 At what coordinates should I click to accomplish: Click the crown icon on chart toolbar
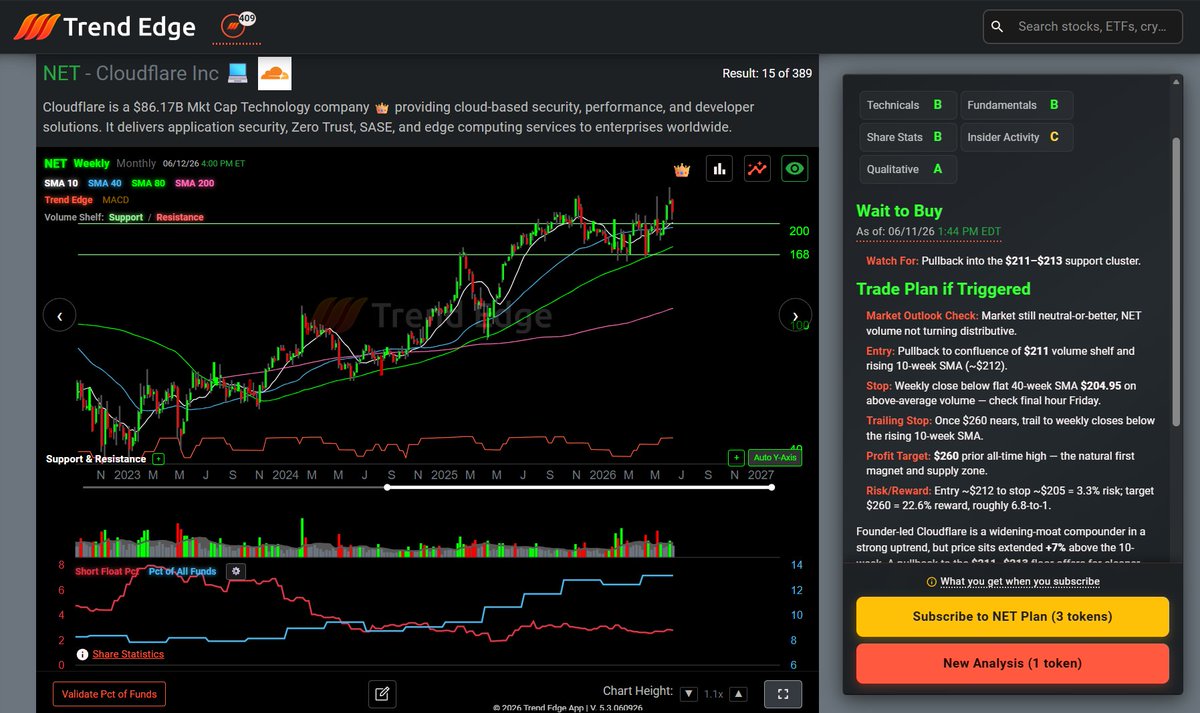point(682,170)
